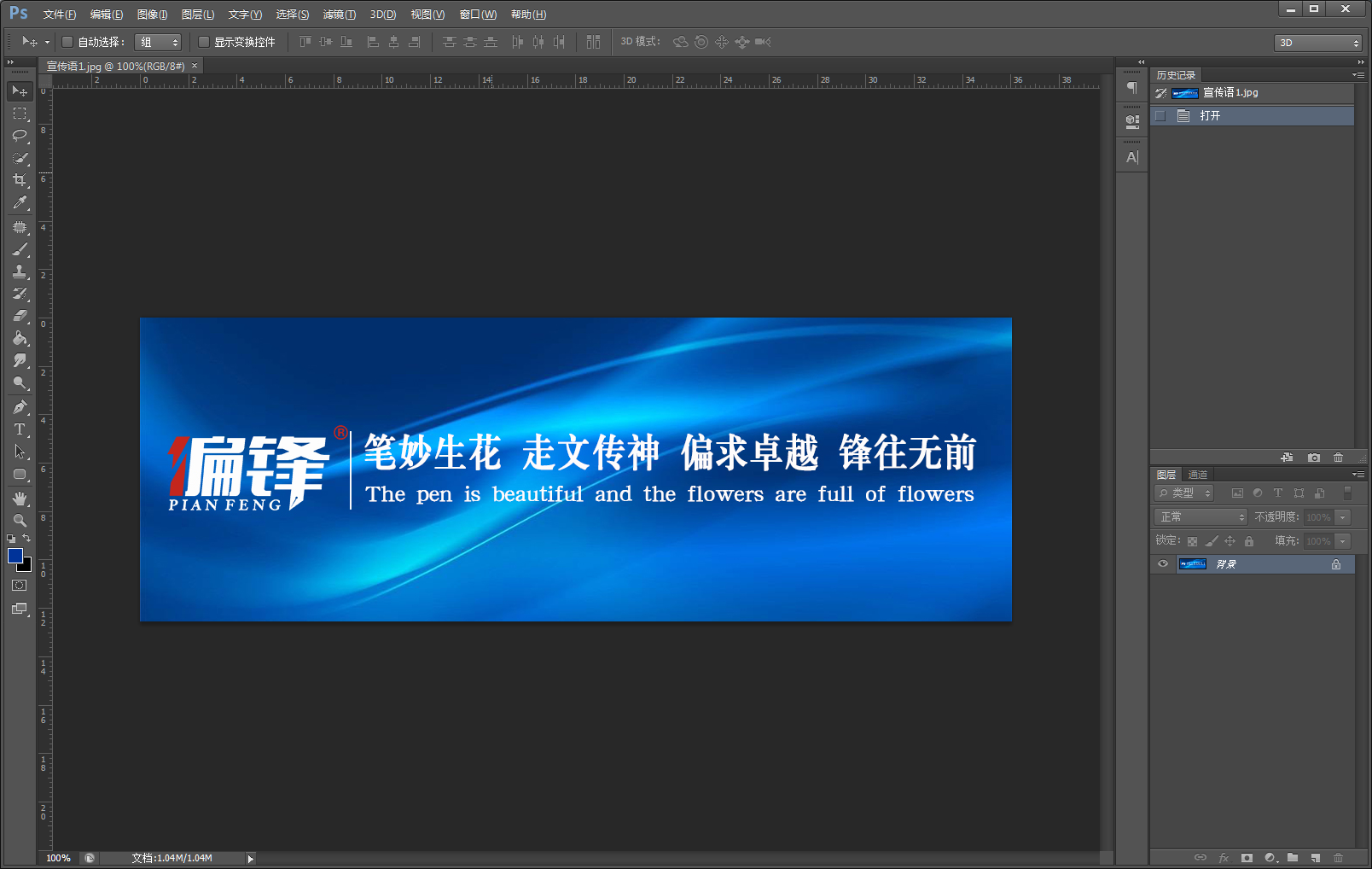Select the History Brush tool
Screen dimensions: 1372x869
coord(20,294)
